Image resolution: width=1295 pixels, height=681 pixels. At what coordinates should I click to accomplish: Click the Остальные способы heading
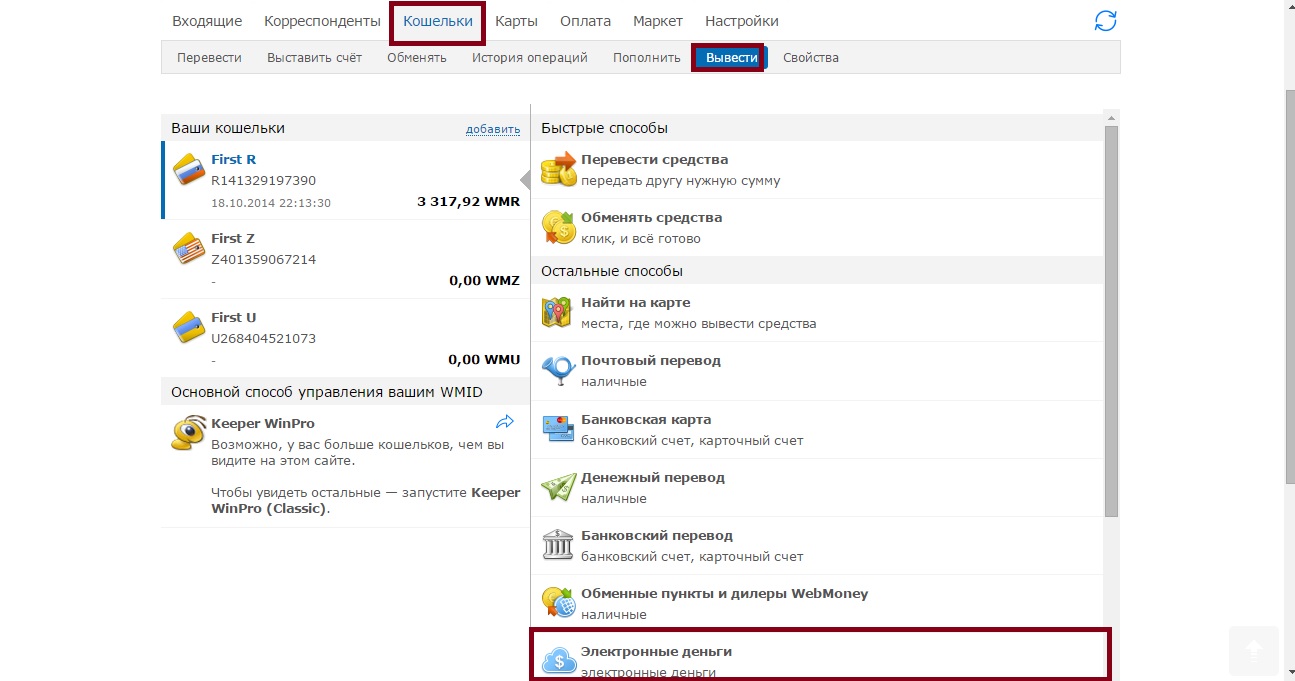point(612,271)
